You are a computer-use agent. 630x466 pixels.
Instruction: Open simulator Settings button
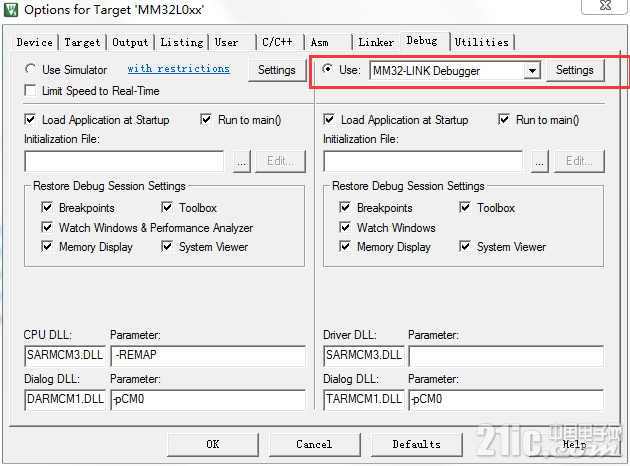click(276, 70)
